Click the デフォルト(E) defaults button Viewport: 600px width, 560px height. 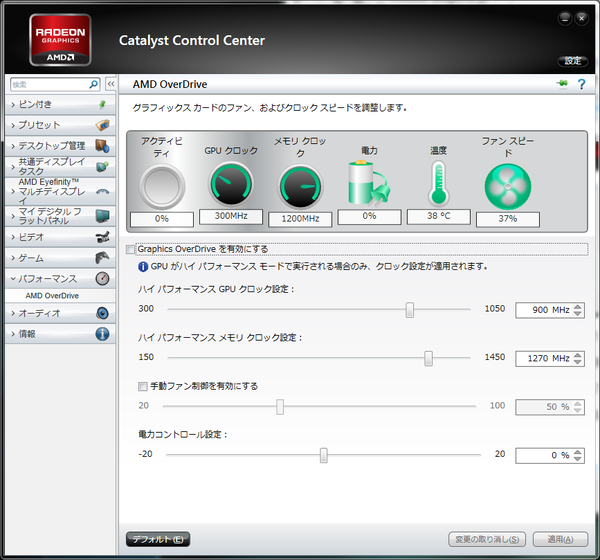tap(158, 539)
